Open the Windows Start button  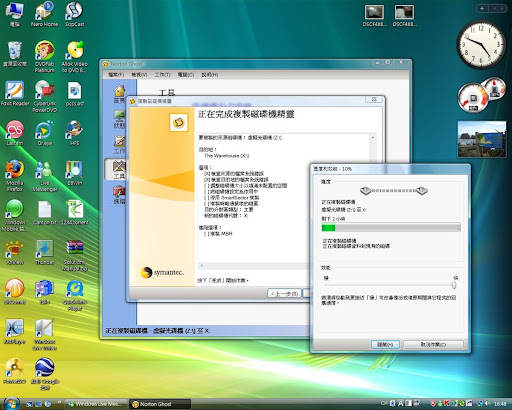point(11,403)
